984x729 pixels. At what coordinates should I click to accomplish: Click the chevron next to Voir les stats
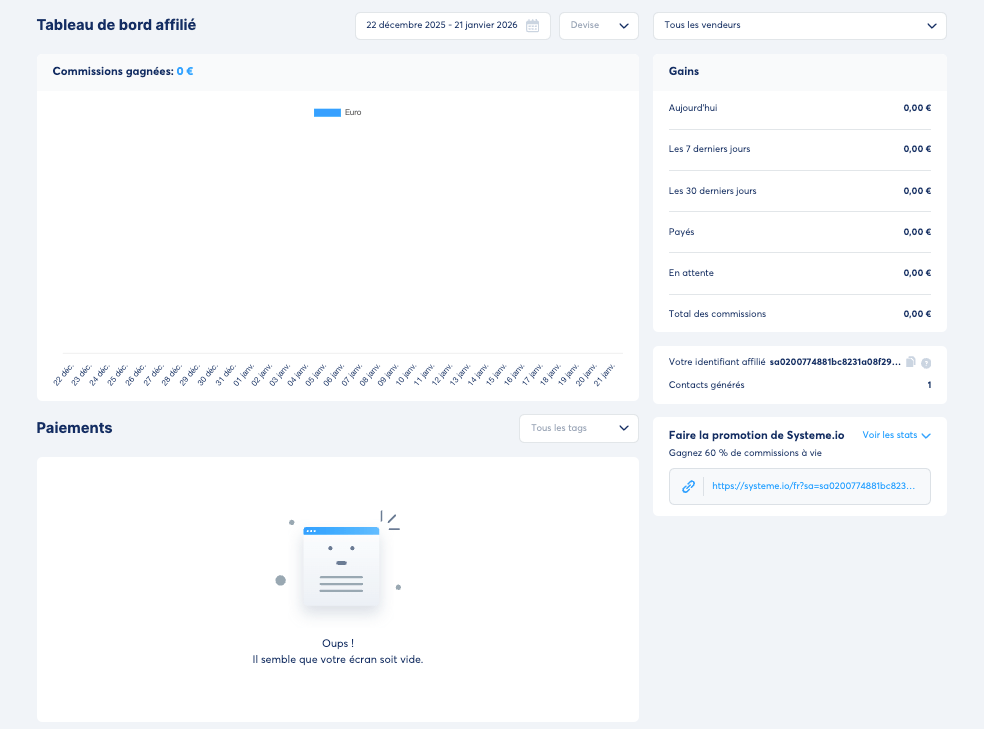coord(926,436)
